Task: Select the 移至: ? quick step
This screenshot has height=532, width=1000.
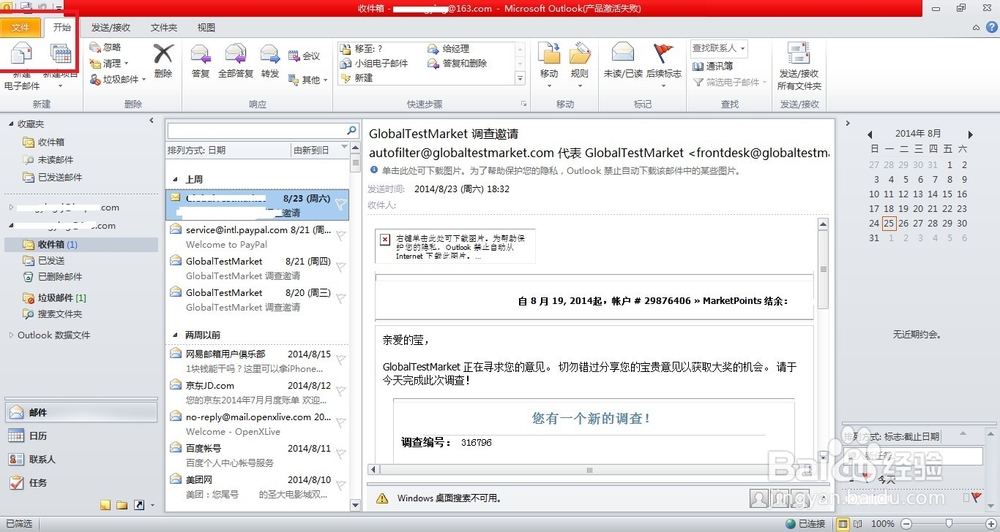Action: [x=361, y=48]
